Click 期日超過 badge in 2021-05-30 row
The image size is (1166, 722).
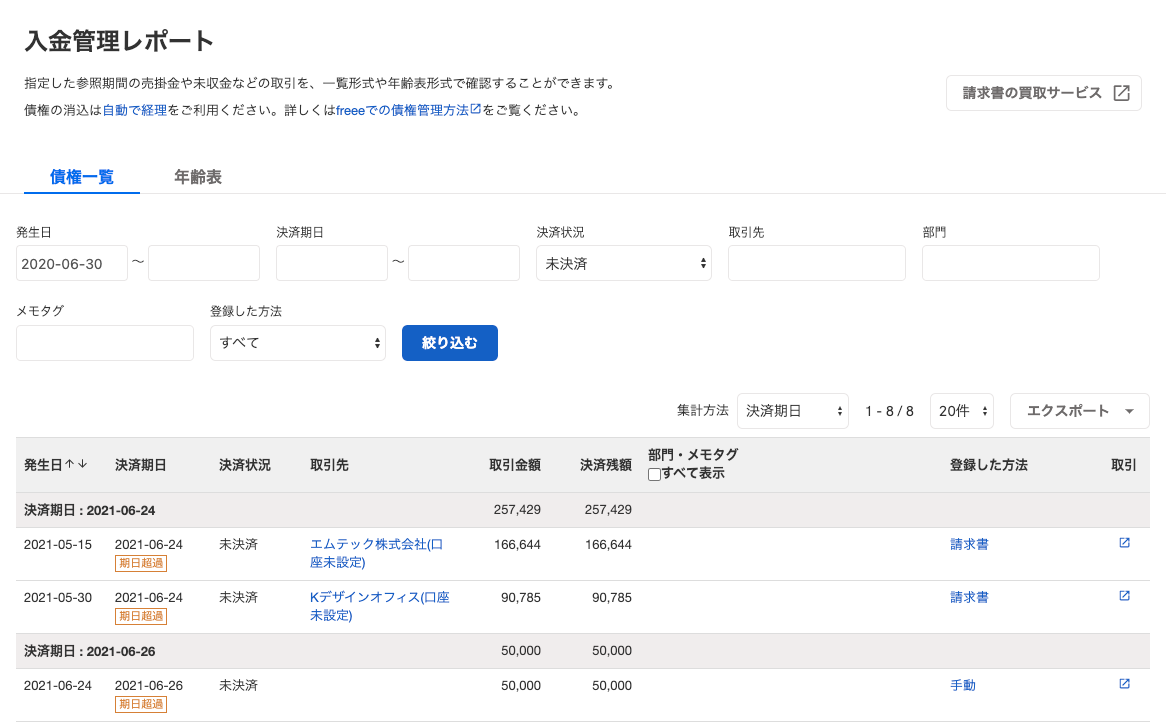141,616
